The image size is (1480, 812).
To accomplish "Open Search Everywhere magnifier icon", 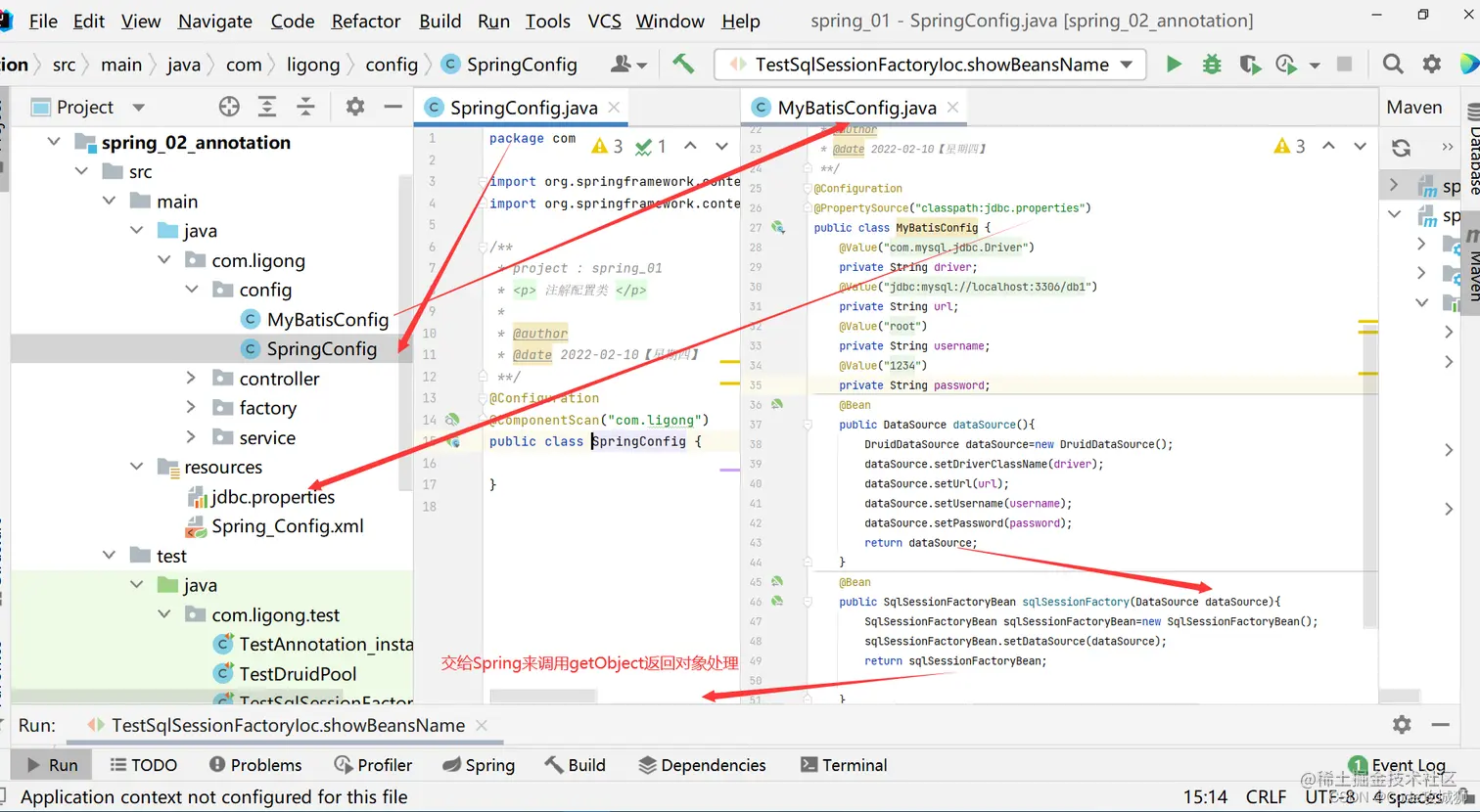I will pos(1393,65).
